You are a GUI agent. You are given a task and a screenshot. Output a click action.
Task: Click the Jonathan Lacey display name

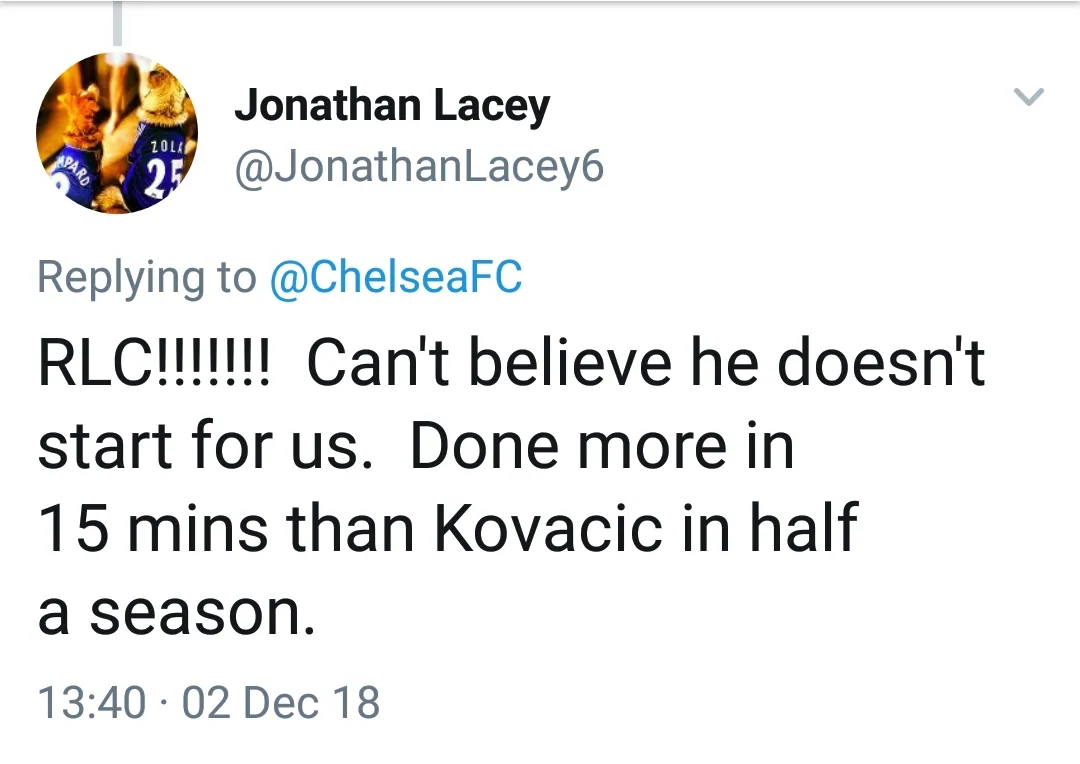(x=392, y=104)
